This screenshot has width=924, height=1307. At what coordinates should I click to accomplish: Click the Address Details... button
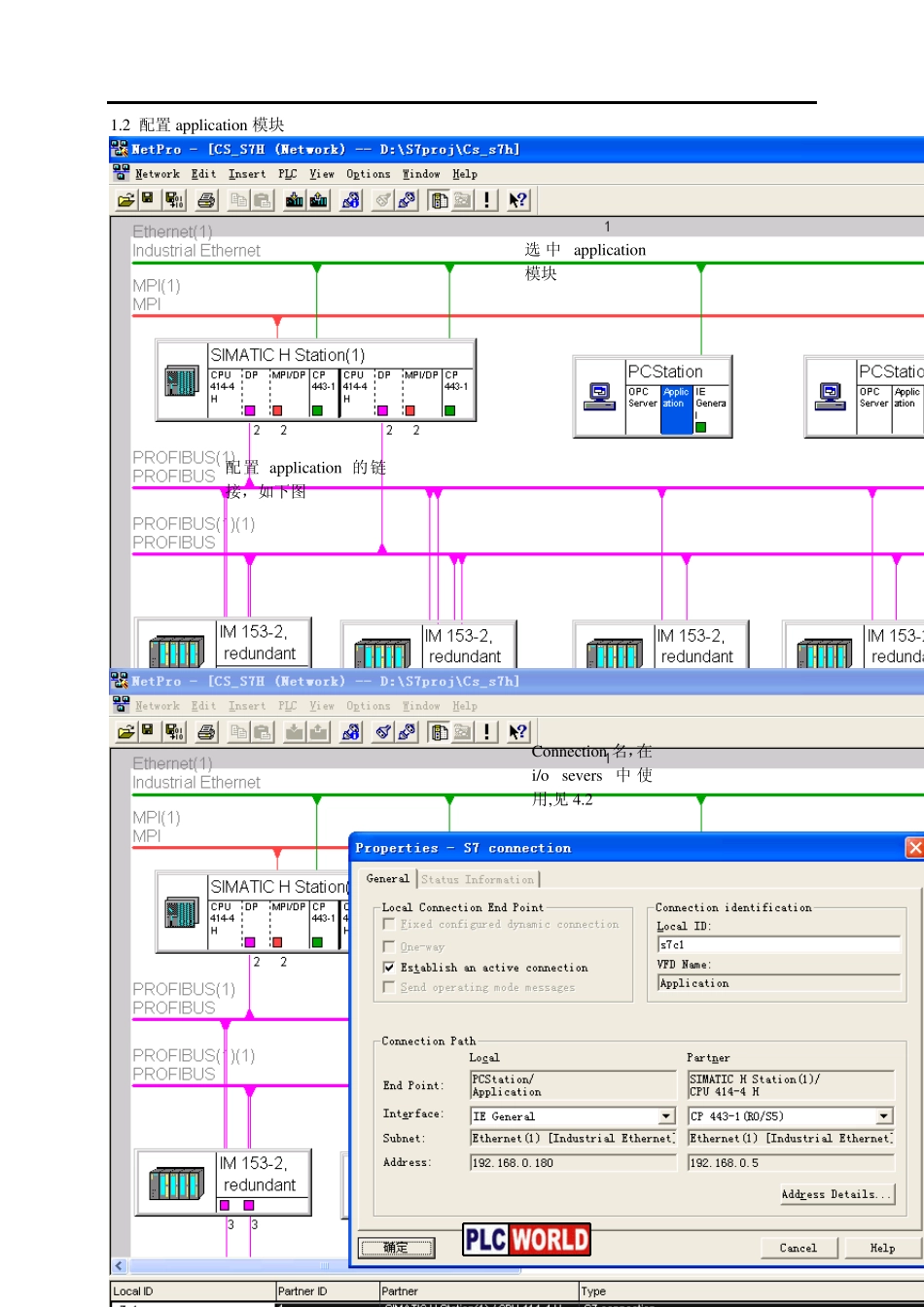(837, 1194)
